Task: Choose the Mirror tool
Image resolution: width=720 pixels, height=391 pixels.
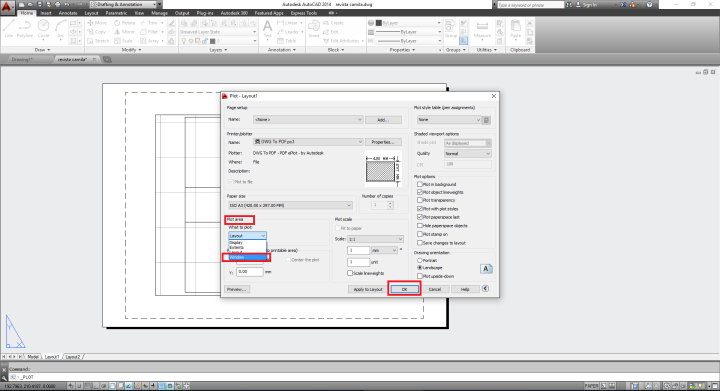Action: (x=124, y=32)
